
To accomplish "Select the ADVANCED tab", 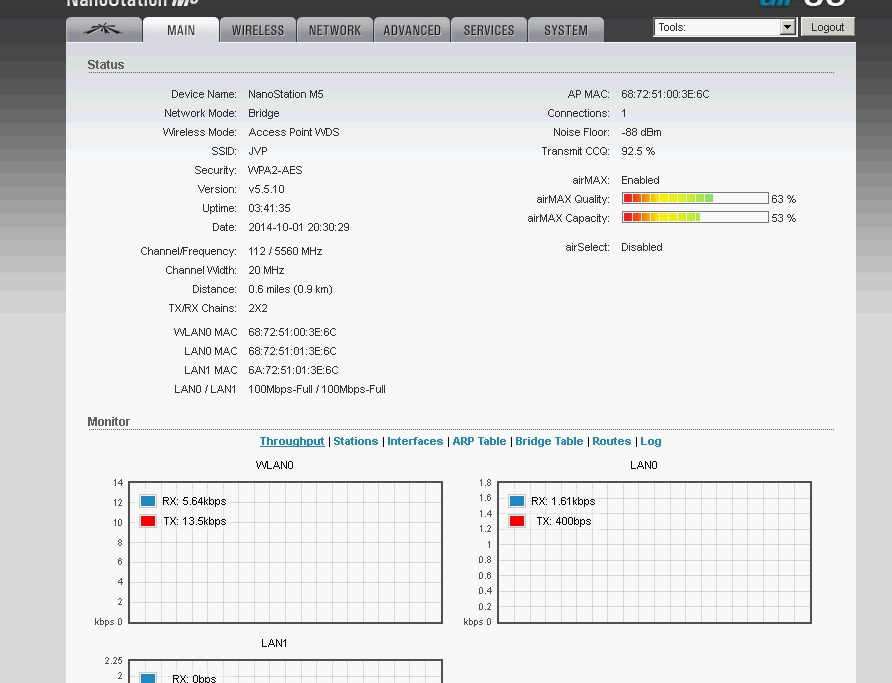I will pyautogui.click(x=412, y=30).
